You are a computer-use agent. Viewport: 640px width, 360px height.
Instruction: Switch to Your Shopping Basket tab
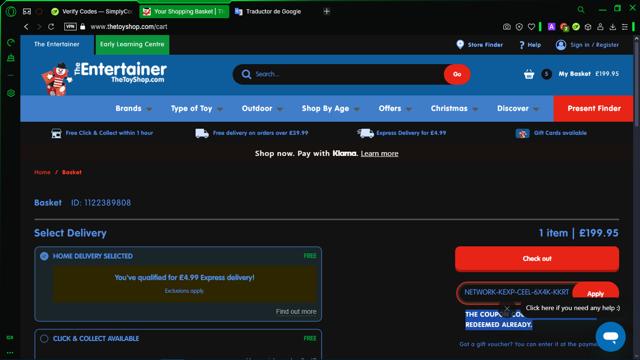click(184, 11)
